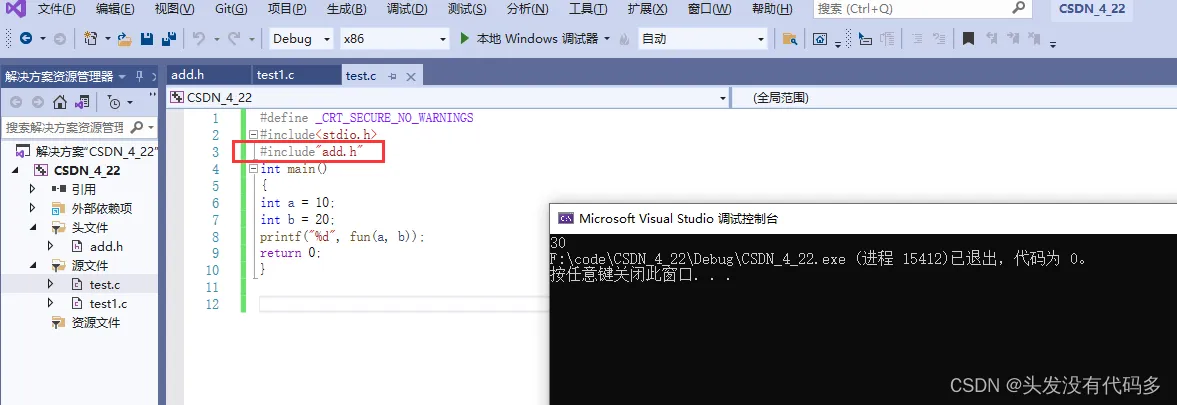Close the test.c tab
1177x405 pixels.
click(x=411, y=76)
